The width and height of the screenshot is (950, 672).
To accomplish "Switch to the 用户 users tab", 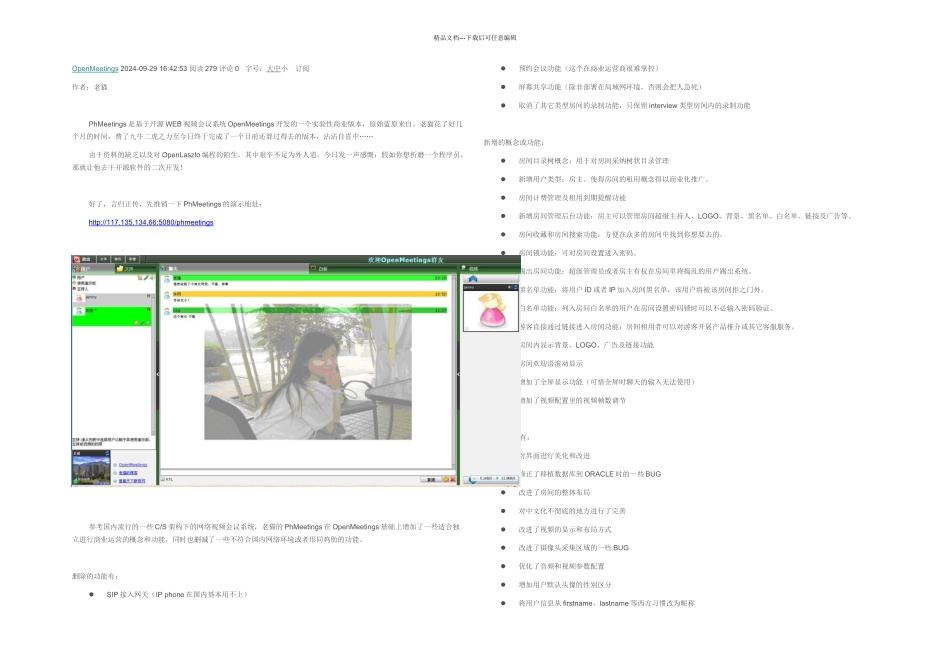I will coord(92,268).
